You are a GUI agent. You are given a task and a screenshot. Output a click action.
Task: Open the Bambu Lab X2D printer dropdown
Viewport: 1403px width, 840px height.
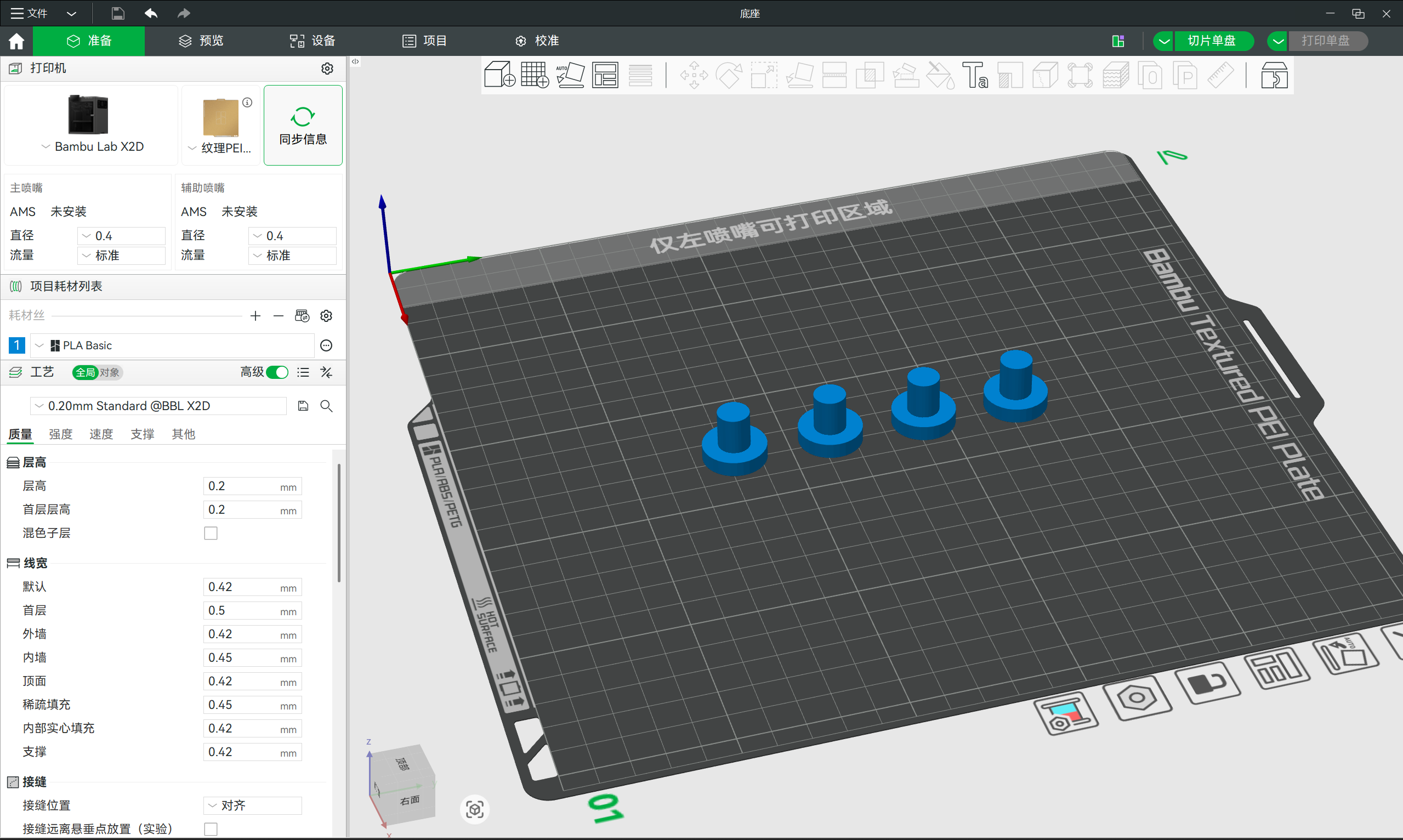(92, 146)
